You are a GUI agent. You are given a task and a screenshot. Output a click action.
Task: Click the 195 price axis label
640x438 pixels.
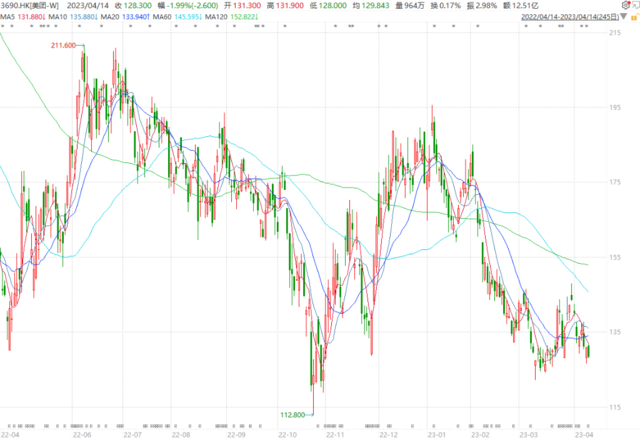pyautogui.click(x=615, y=107)
